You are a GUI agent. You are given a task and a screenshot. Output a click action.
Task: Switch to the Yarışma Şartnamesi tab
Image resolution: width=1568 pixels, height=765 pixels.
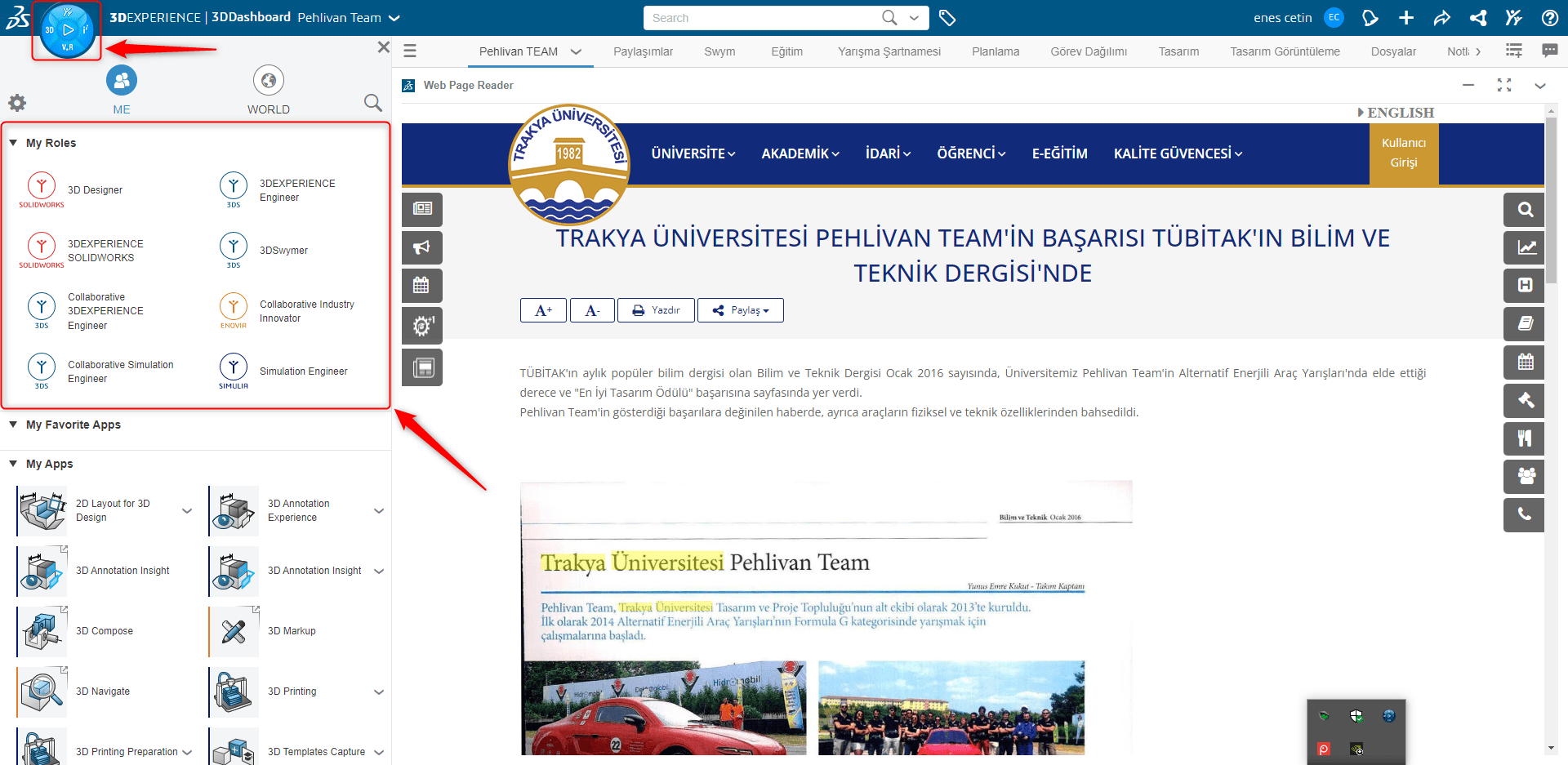pos(889,51)
